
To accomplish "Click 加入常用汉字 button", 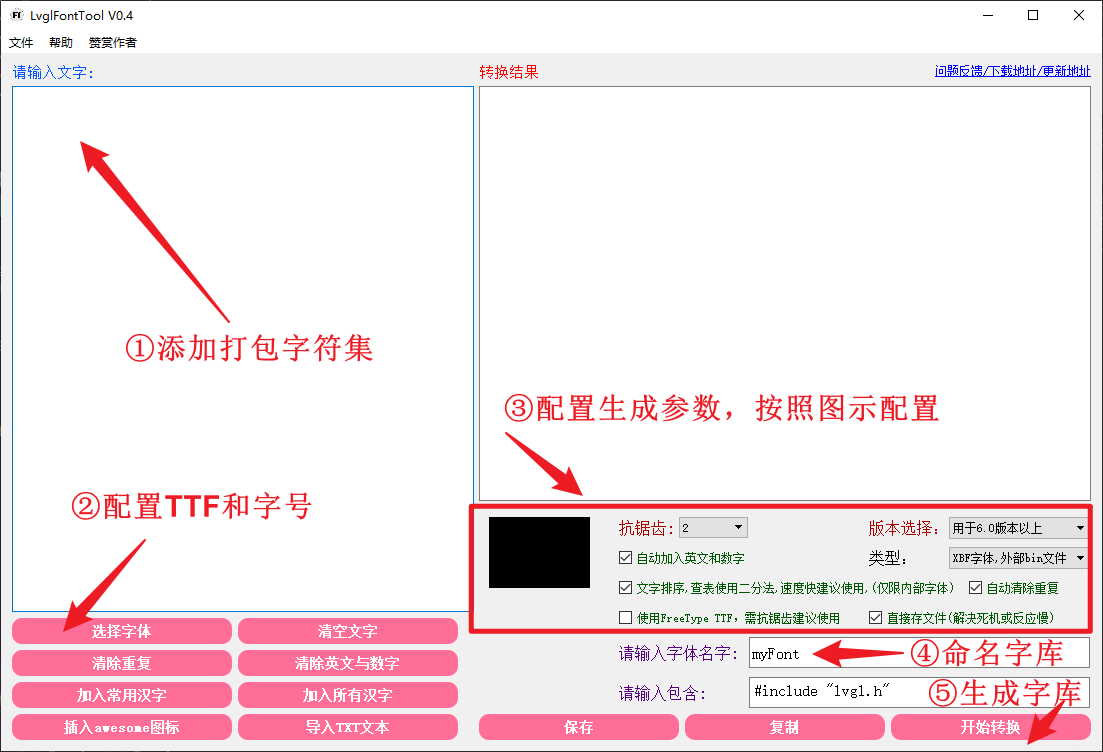I will tap(122, 695).
